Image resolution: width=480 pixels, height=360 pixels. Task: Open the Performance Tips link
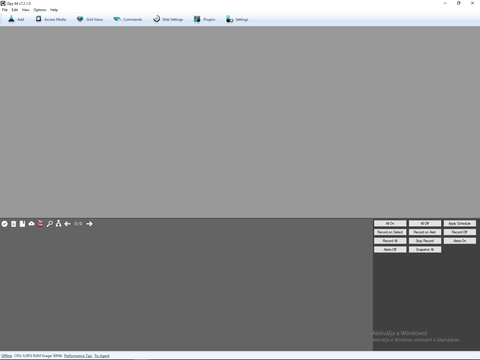(x=78, y=356)
